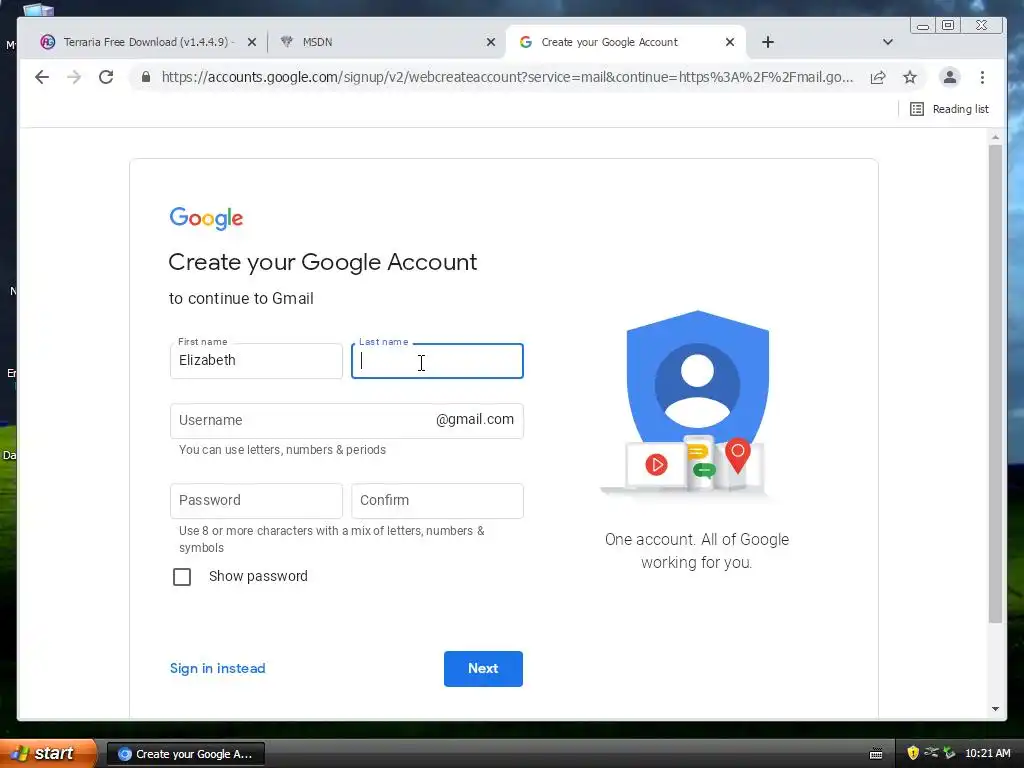
Task: Switch to the Terraria Free Download tab
Action: [x=149, y=42]
